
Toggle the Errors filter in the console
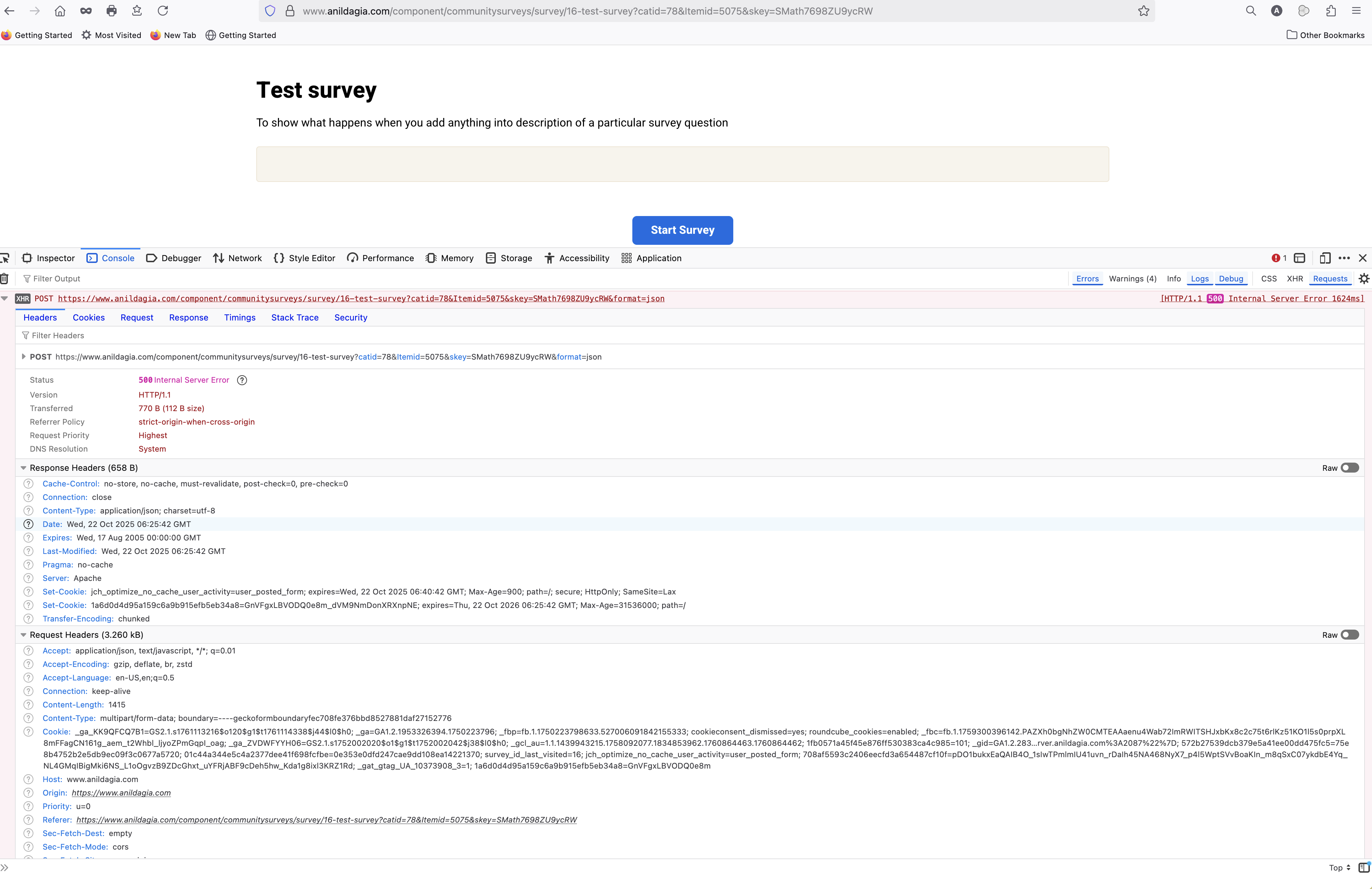[x=1087, y=279]
